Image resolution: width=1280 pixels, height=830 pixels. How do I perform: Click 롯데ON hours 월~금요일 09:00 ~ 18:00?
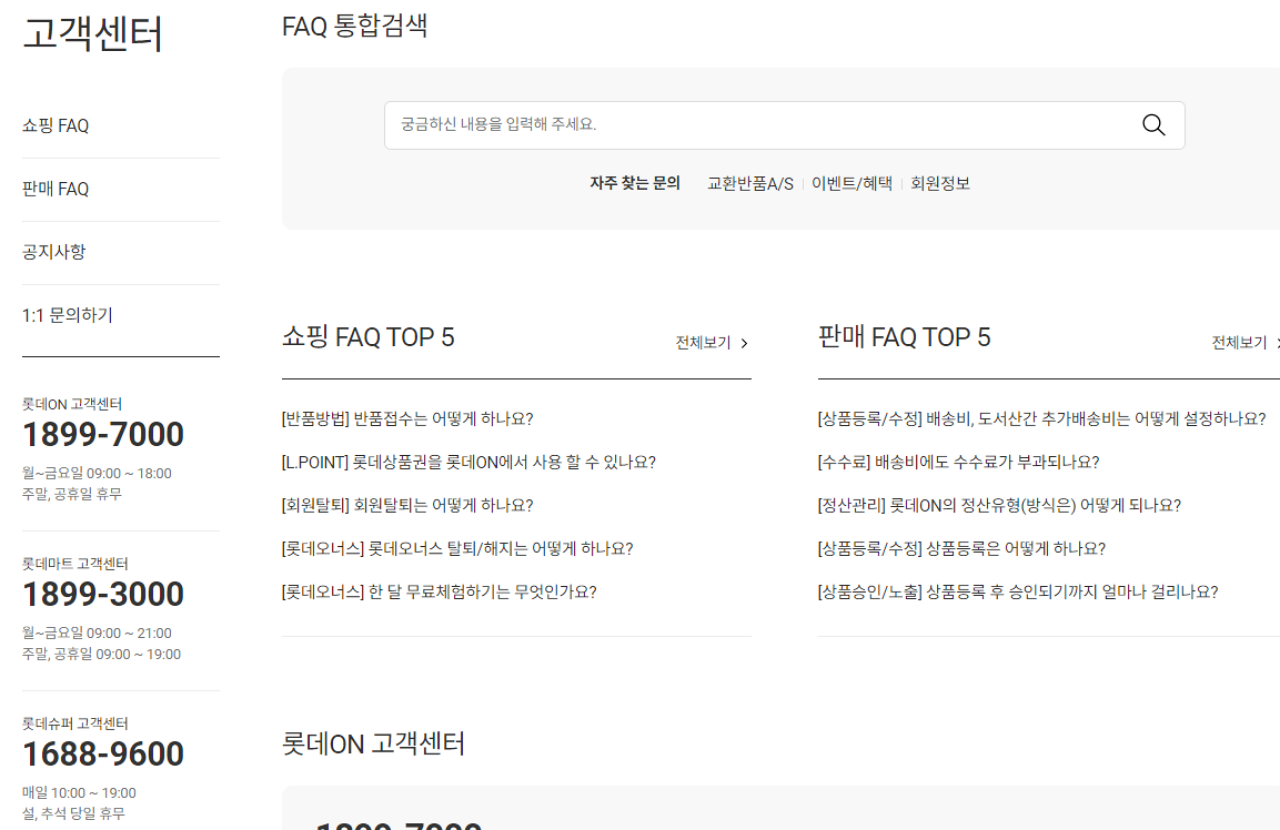point(97,473)
